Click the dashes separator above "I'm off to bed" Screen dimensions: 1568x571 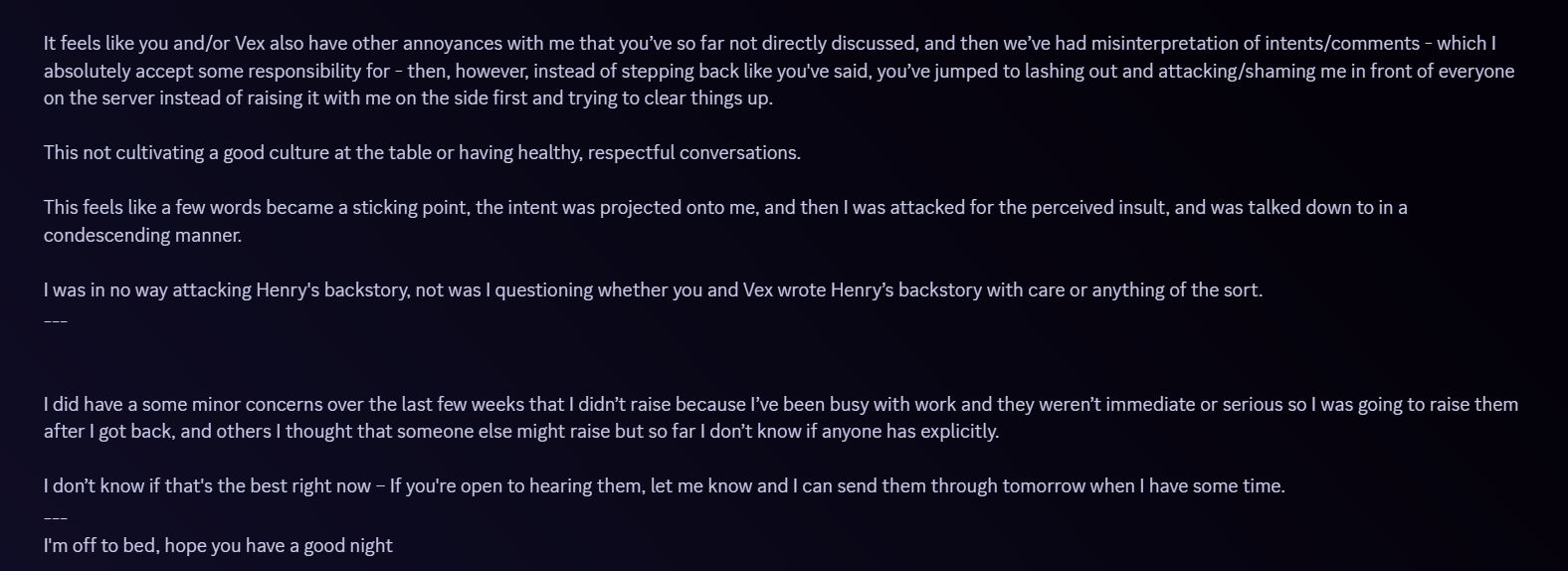coord(56,517)
